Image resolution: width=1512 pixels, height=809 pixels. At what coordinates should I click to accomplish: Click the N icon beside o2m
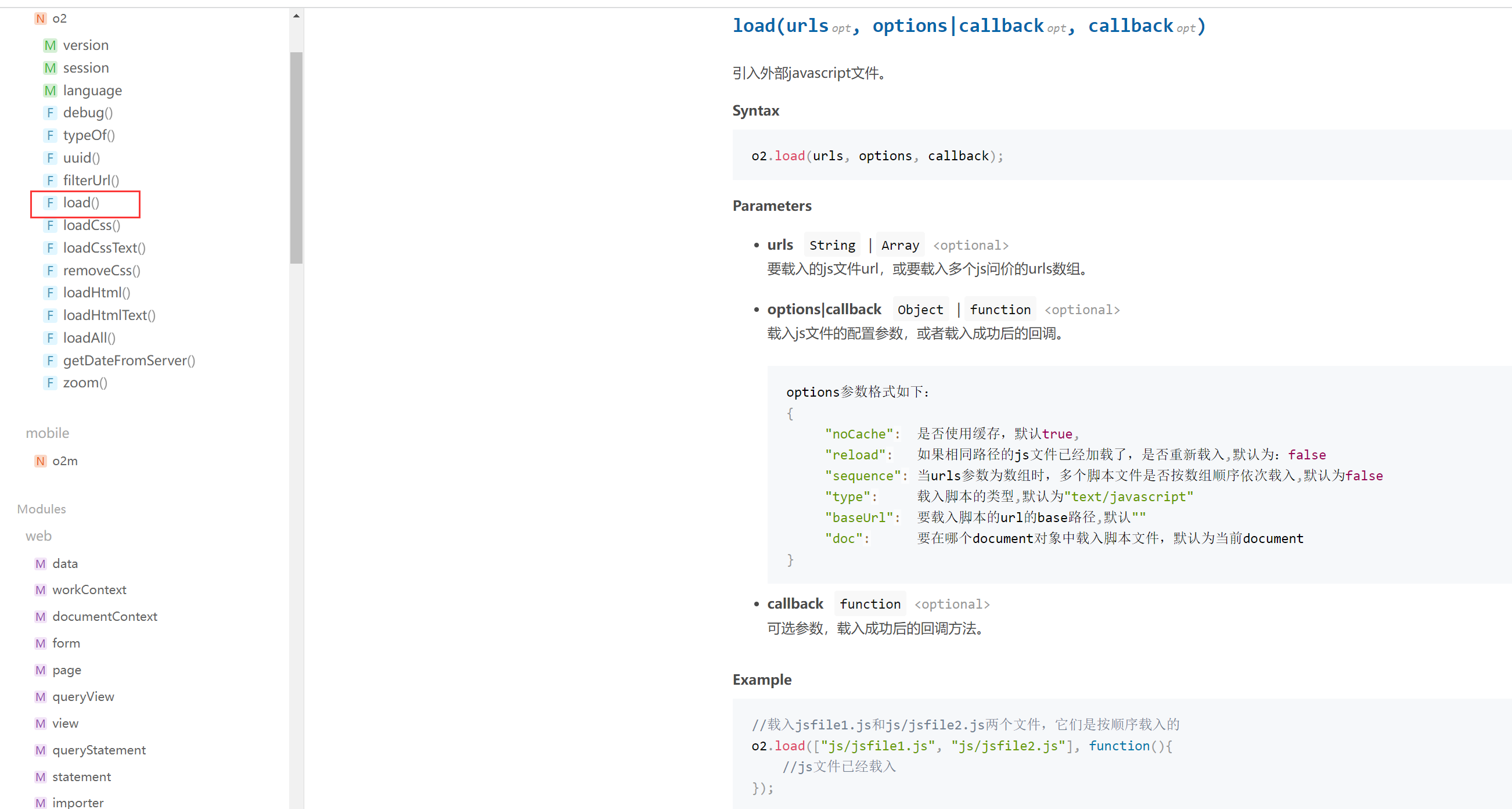click(40, 461)
